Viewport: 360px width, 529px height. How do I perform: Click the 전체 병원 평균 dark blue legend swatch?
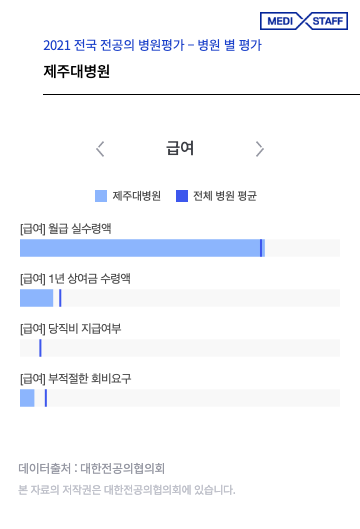tap(182, 196)
